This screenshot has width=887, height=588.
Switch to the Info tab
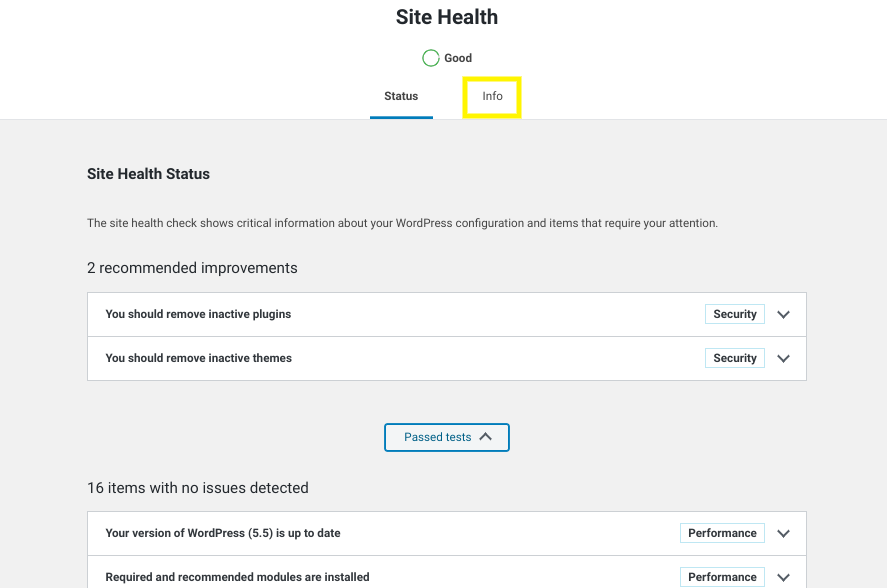(x=492, y=96)
